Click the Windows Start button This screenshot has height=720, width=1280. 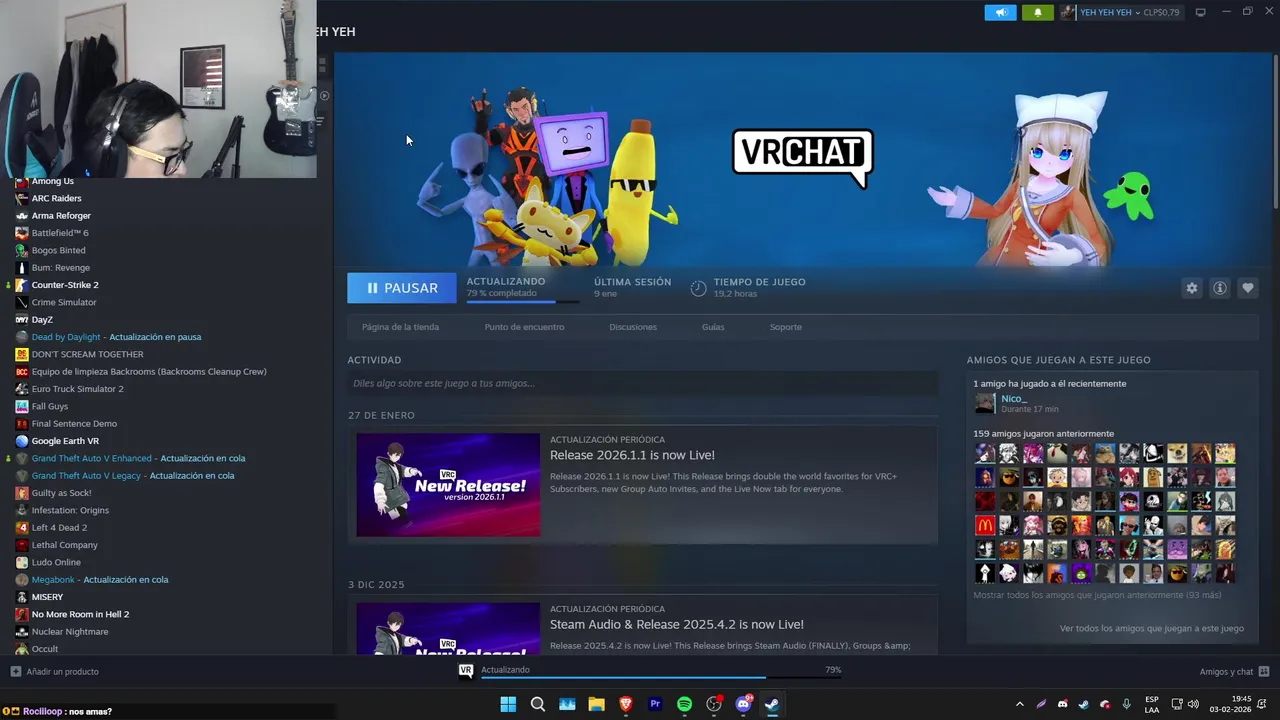pyautogui.click(x=508, y=704)
